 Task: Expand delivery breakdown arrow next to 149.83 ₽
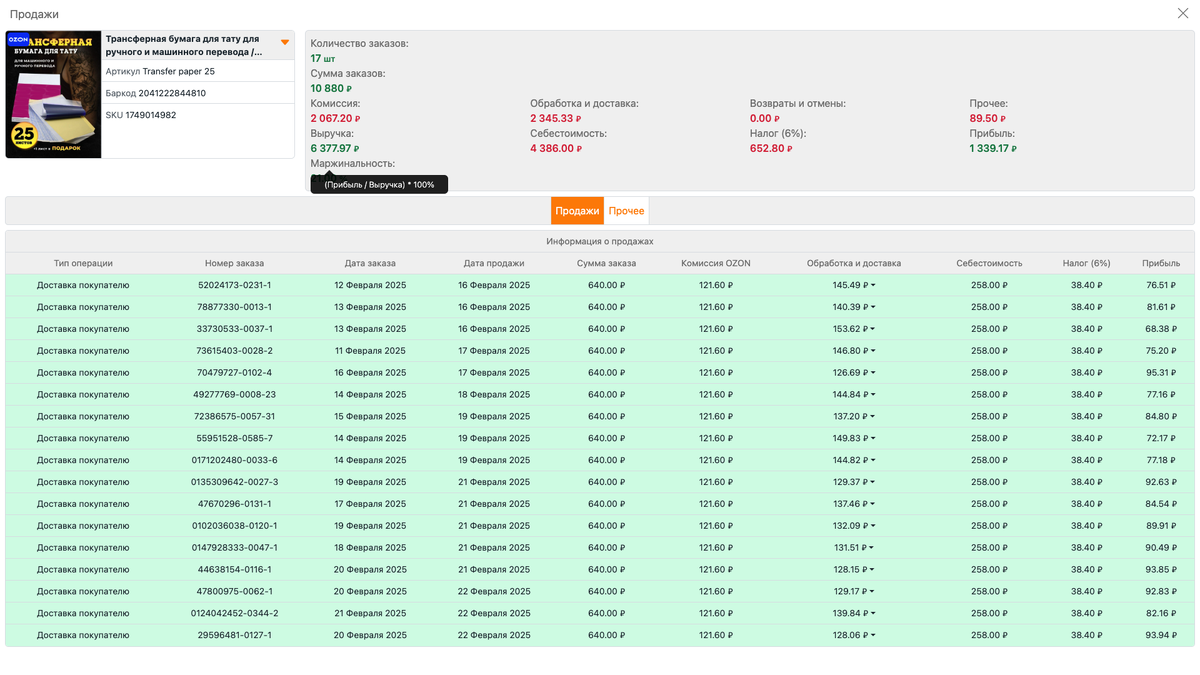pyautogui.click(x=873, y=438)
